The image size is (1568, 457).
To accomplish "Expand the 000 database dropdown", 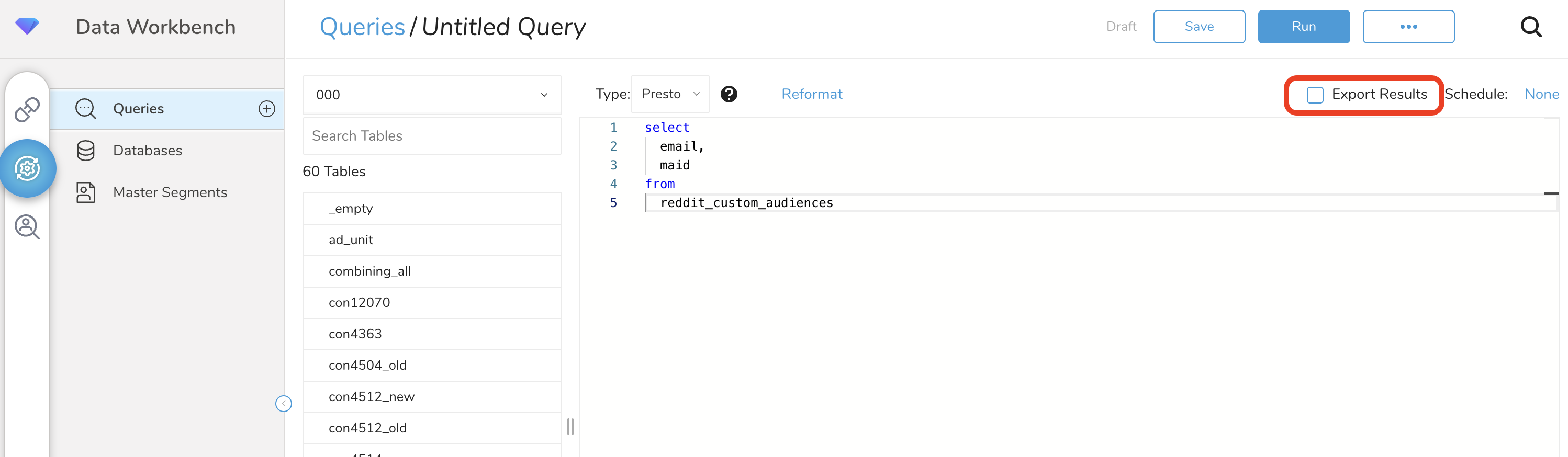I will [432, 95].
